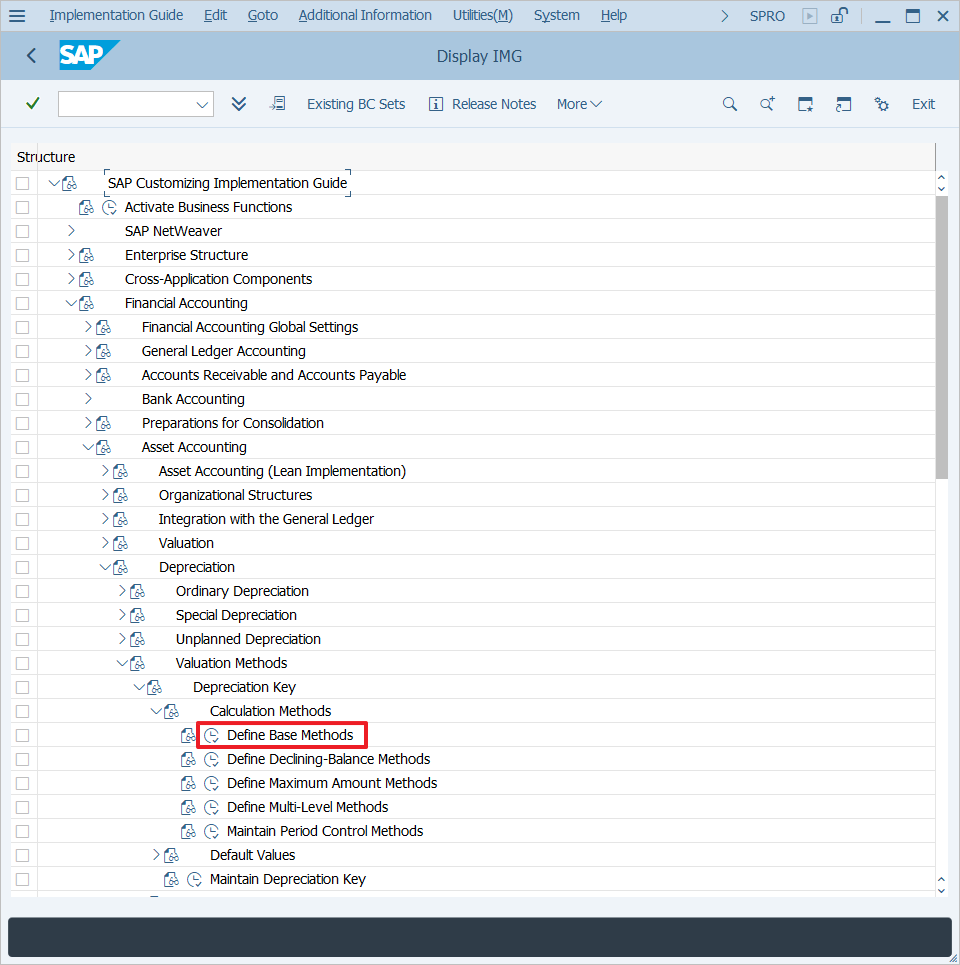Collapse the Asset Accounting node
The width and height of the screenshot is (960, 965).
pos(88,447)
